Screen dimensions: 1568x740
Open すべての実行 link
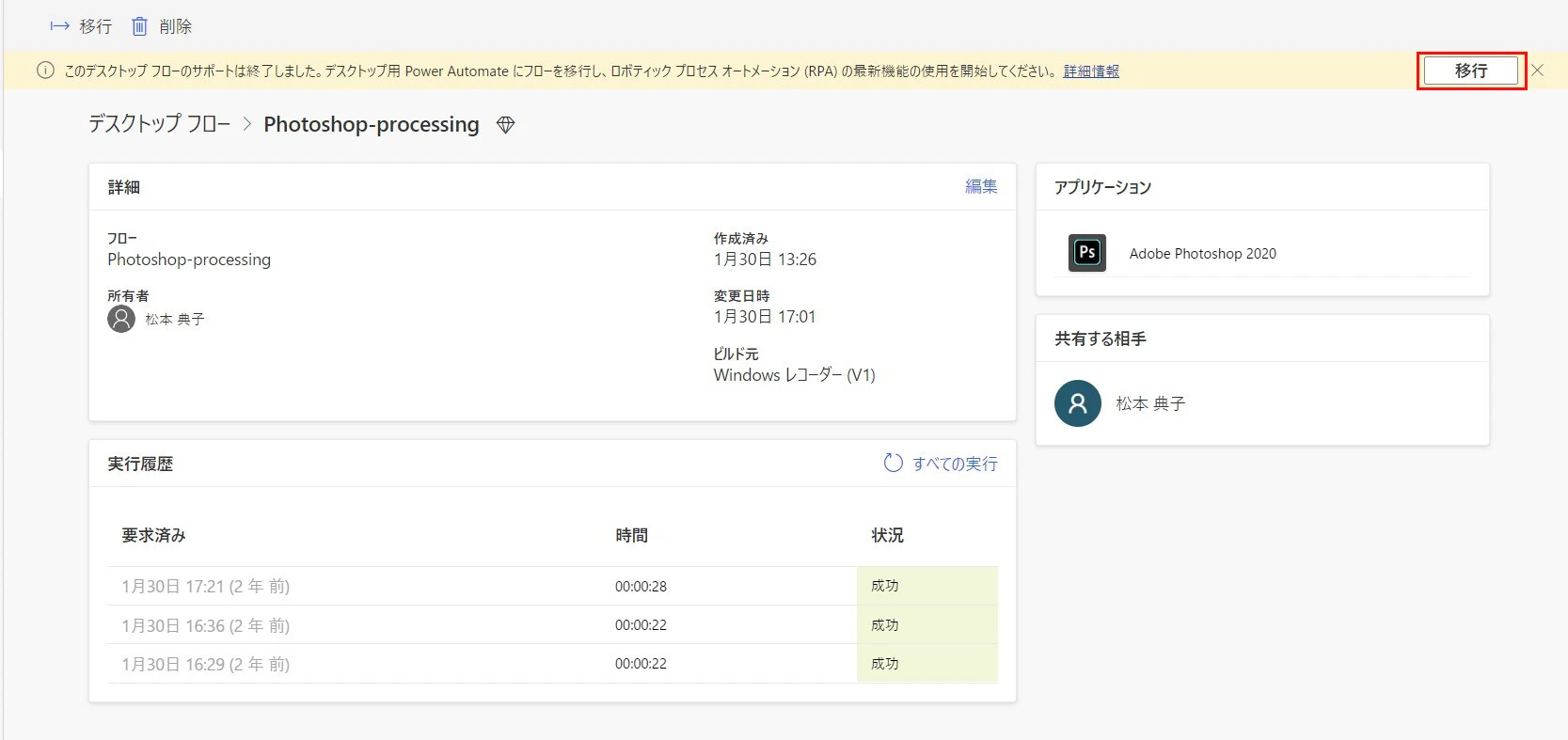coord(955,464)
